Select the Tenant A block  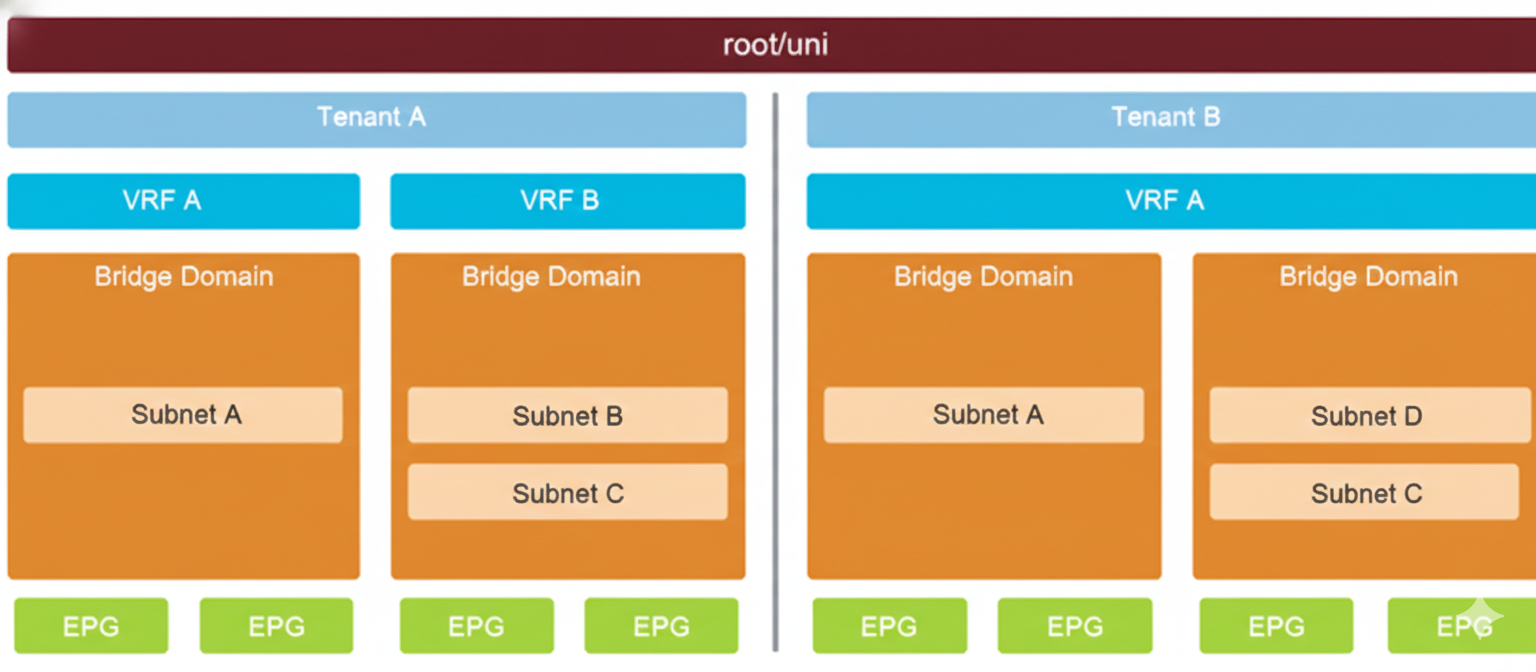pos(376,118)
